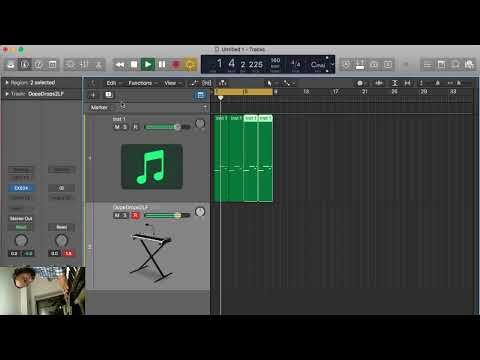Viewport: 480px width, 360px height.
Task: Click the Inst 1 pan knob
Action: point(200,124)
